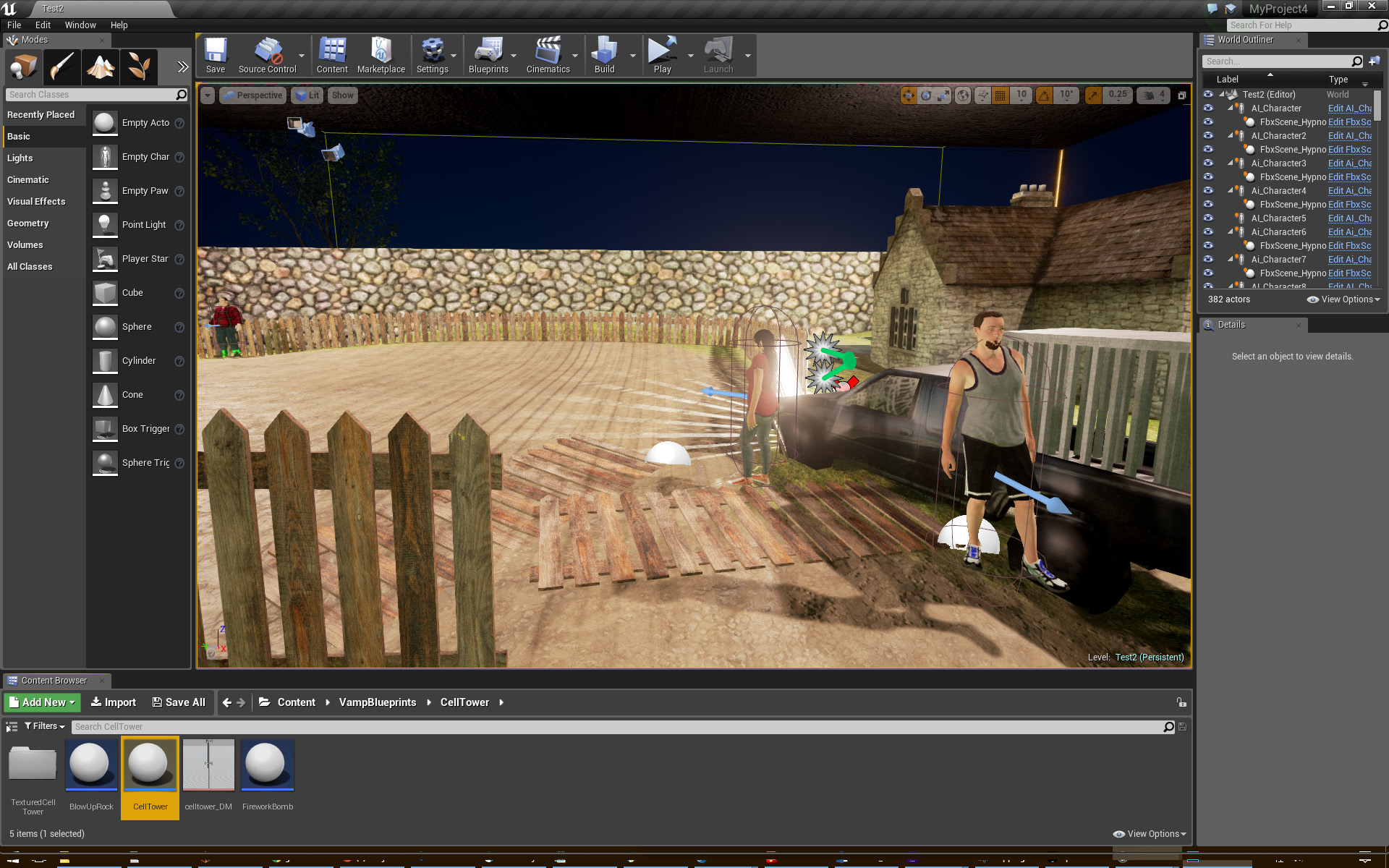
Task: Open Foliage mode in Modes panel
Action: 139,67
